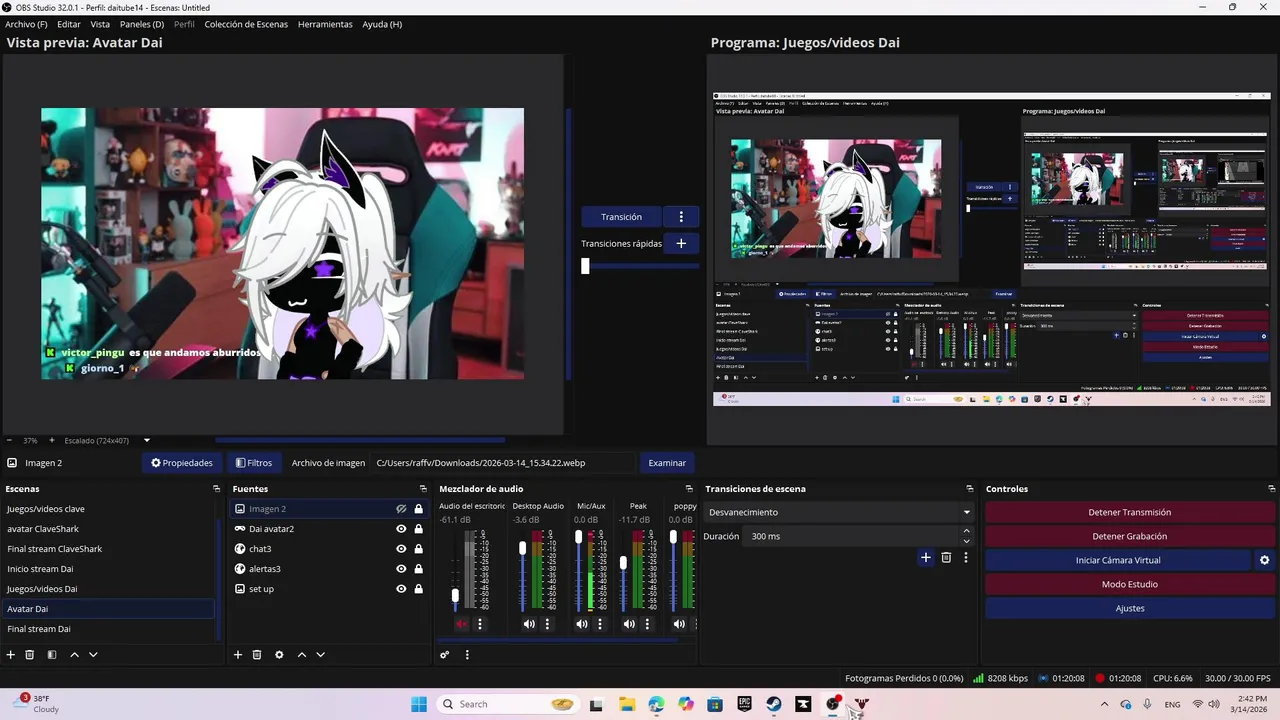The width and height of the screenshot is (1280, 720).
Task: Hide the set up source
Action: point(401,589)
